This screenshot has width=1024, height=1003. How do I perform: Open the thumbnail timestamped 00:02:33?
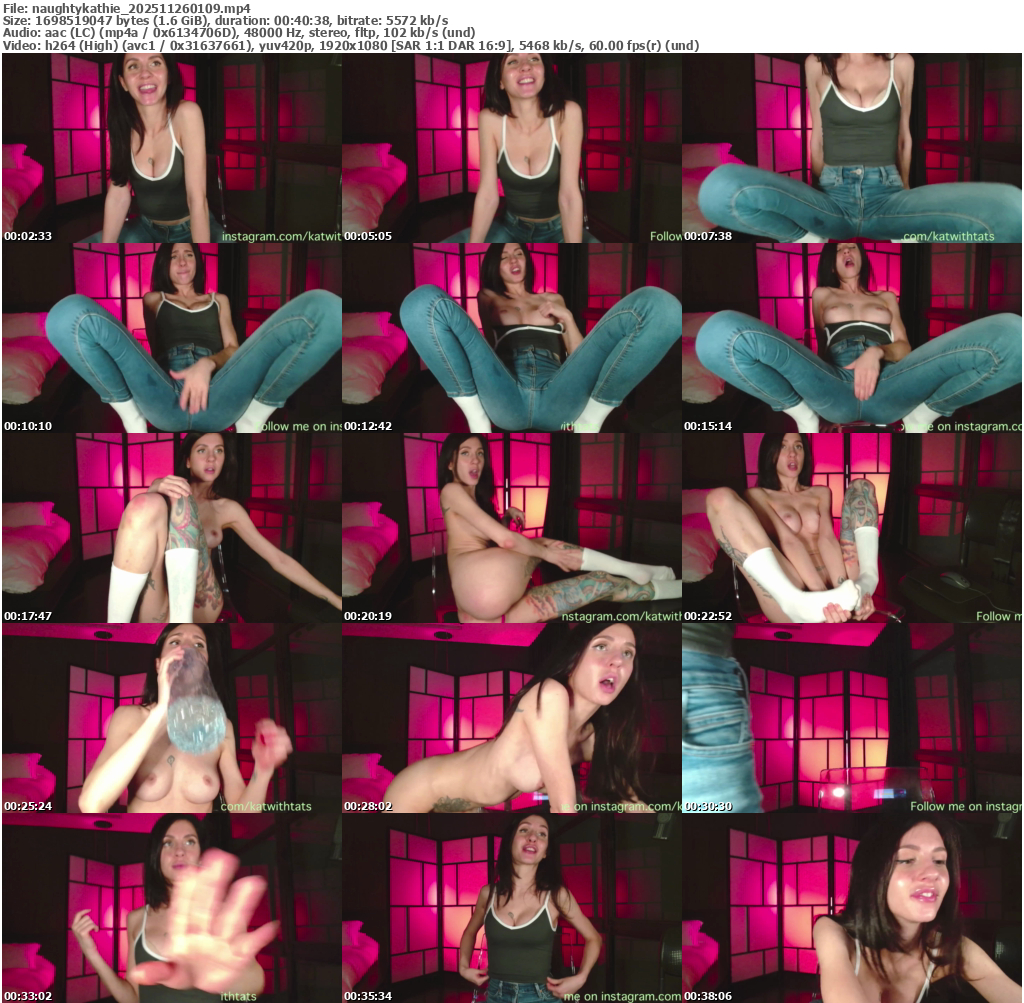(x=172, y=148)
